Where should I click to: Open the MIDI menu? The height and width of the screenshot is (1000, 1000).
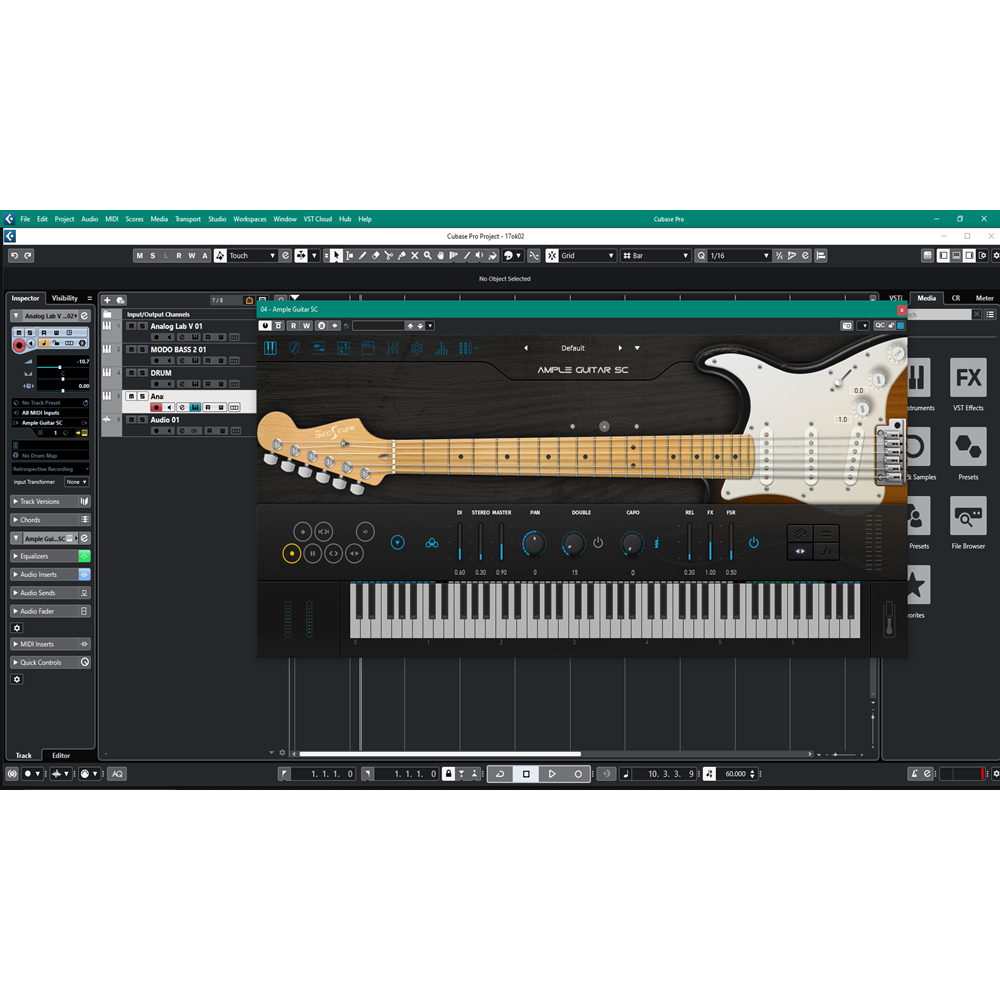tap(112, 219)
